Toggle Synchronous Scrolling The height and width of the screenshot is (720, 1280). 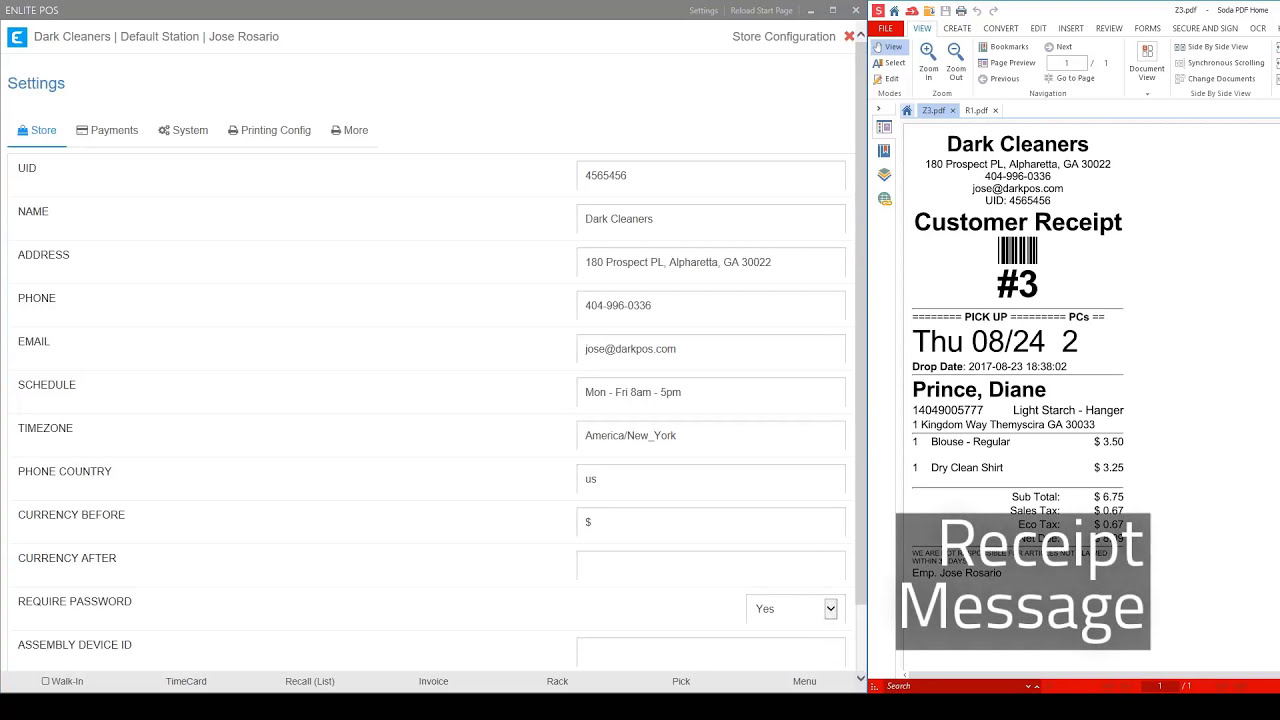(1219, 63)
